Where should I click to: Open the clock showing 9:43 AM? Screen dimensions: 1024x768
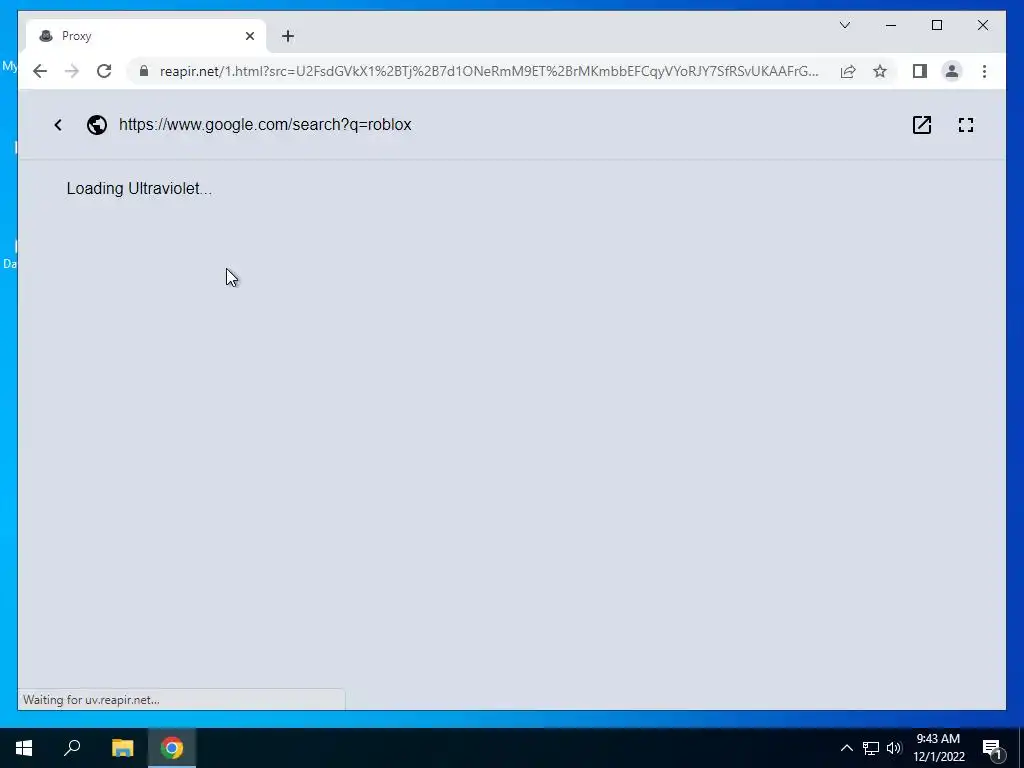[938, 748]
